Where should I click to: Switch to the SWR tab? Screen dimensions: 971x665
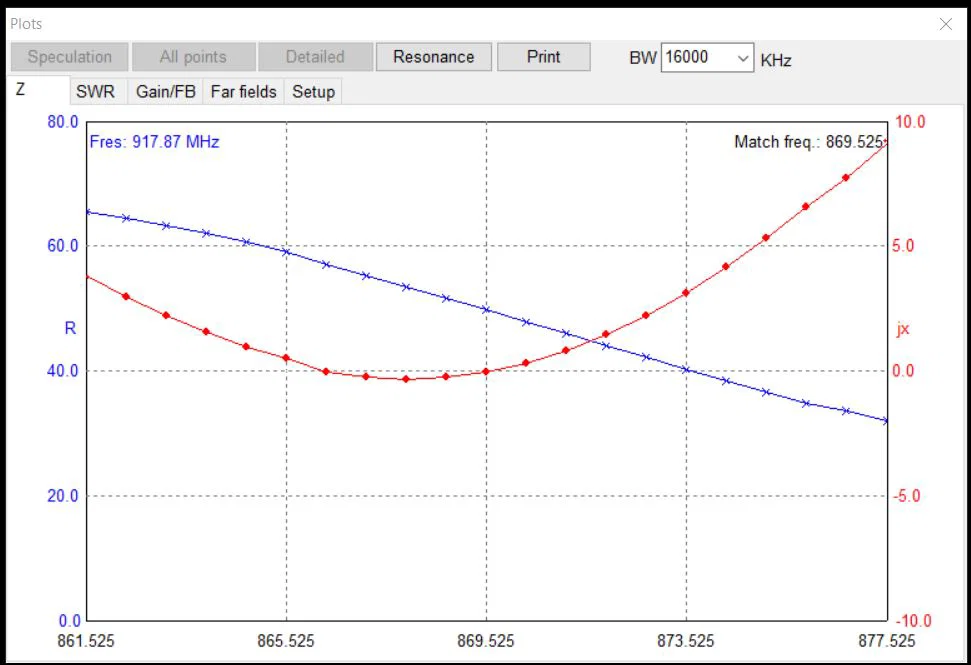pyautogui.click(x=95, y=92)
